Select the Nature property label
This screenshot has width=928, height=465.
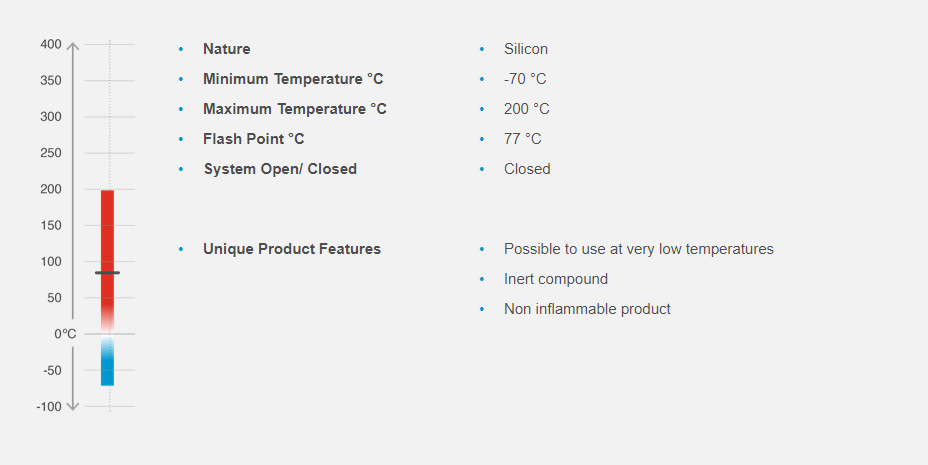pyautogui.click(x=227, y=49)
